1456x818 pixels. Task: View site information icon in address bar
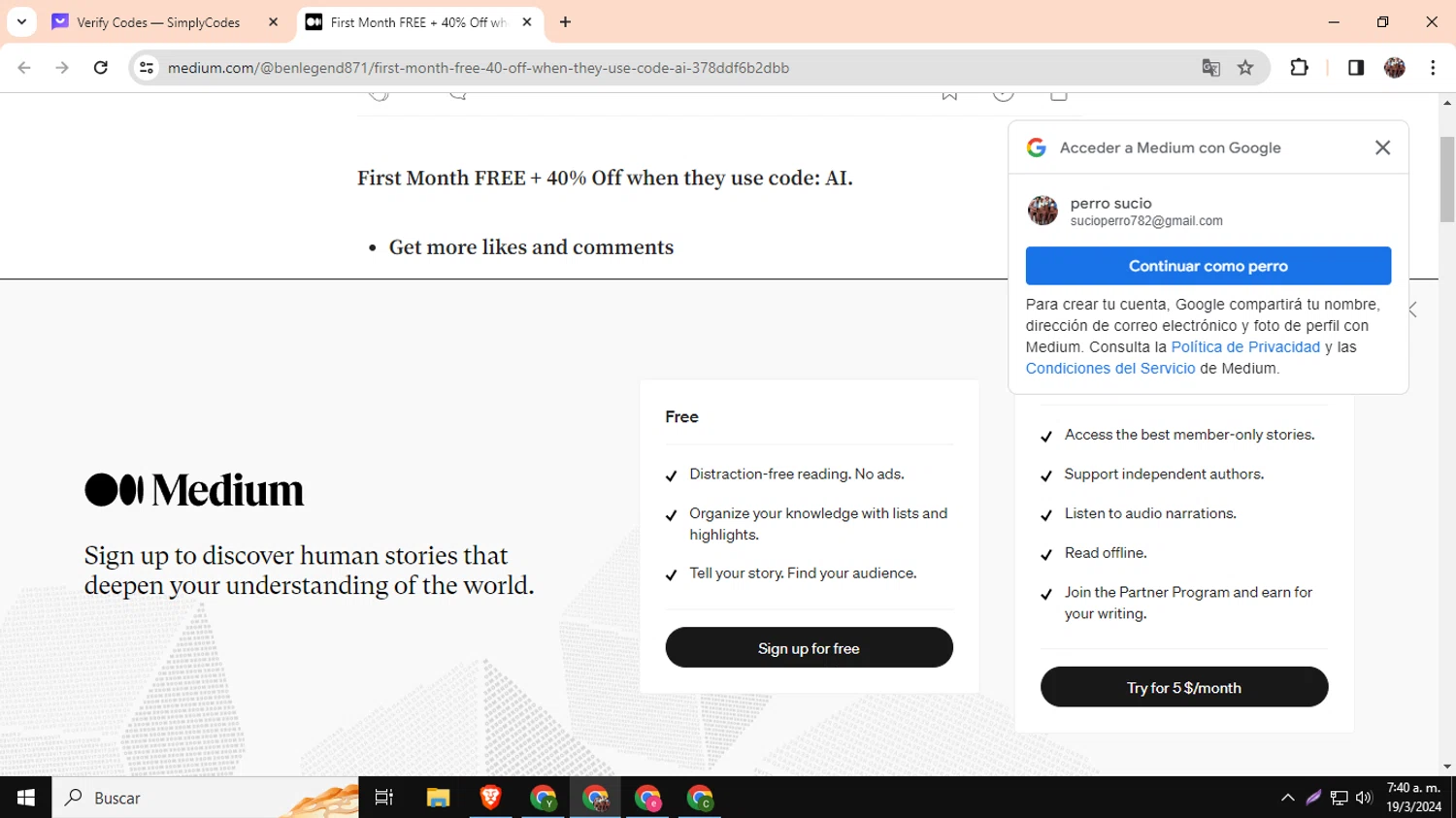pyautogui.click(x=147, y=68)
